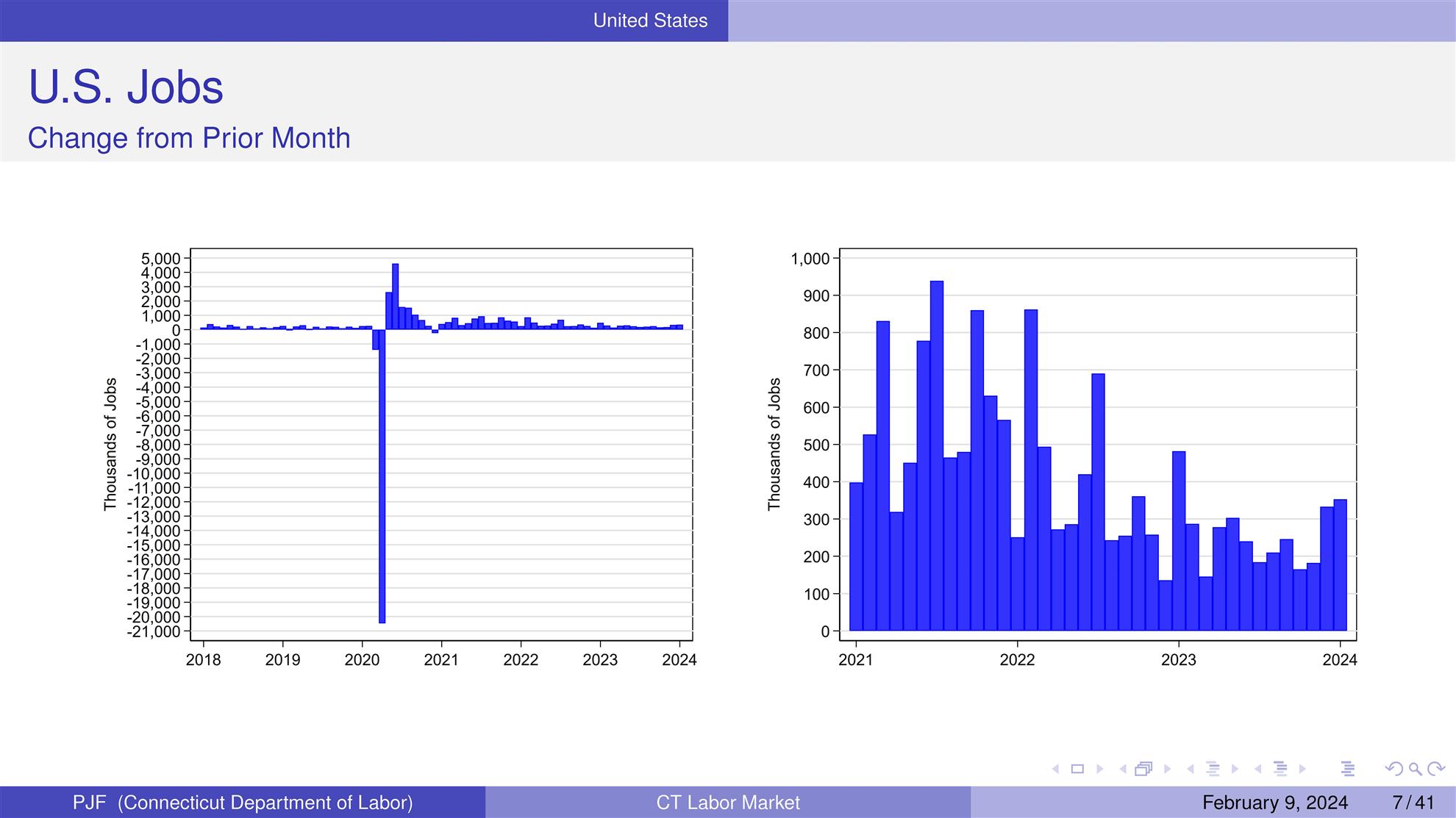Screen dimensions: 1456x818
Task: Click the 2019 label on the left chart
Action: point(282,660)
